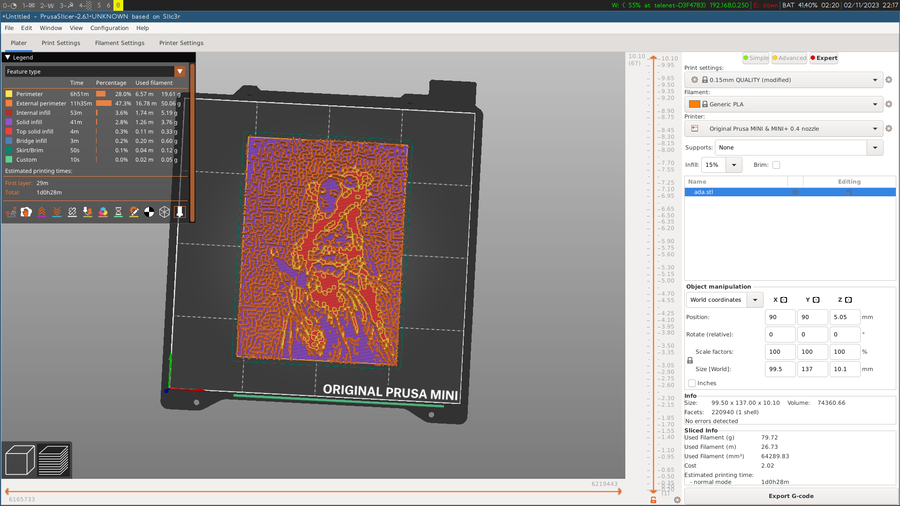
Task: Toggle ada.stl visibility eye icon
Action: (795, 192)
